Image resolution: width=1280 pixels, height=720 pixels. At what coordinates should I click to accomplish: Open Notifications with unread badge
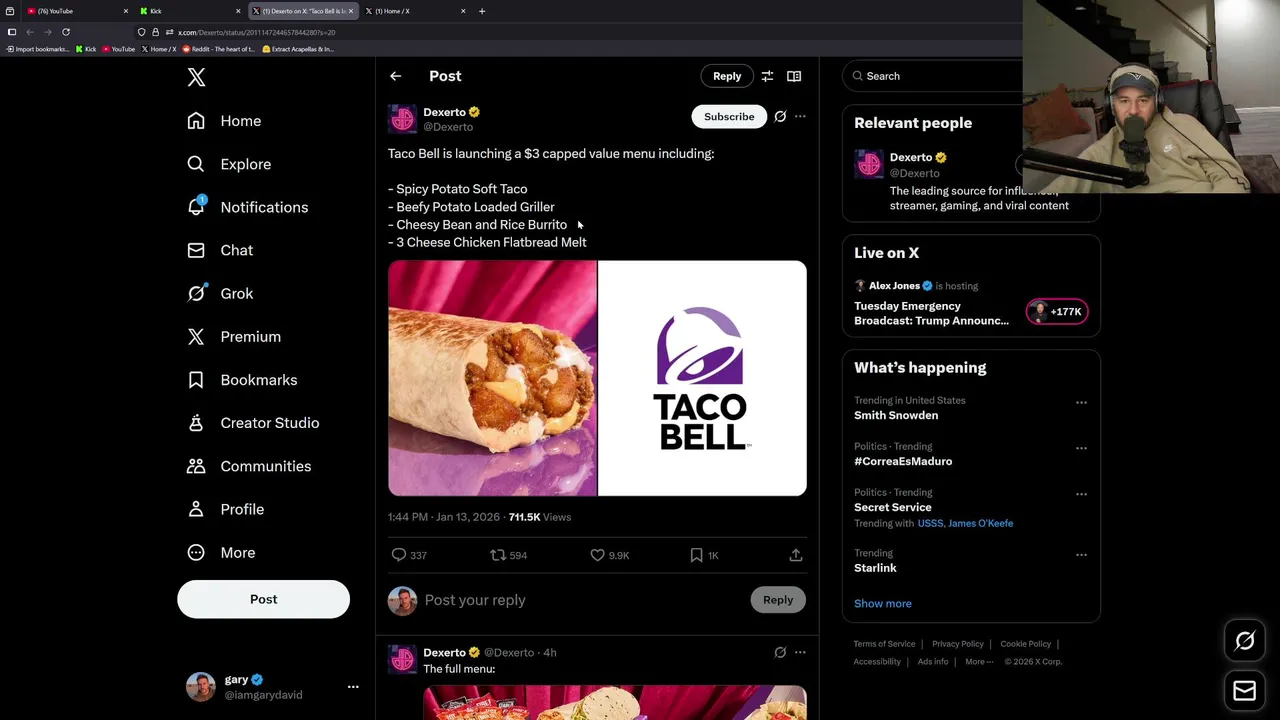click(x=248, y=207)
